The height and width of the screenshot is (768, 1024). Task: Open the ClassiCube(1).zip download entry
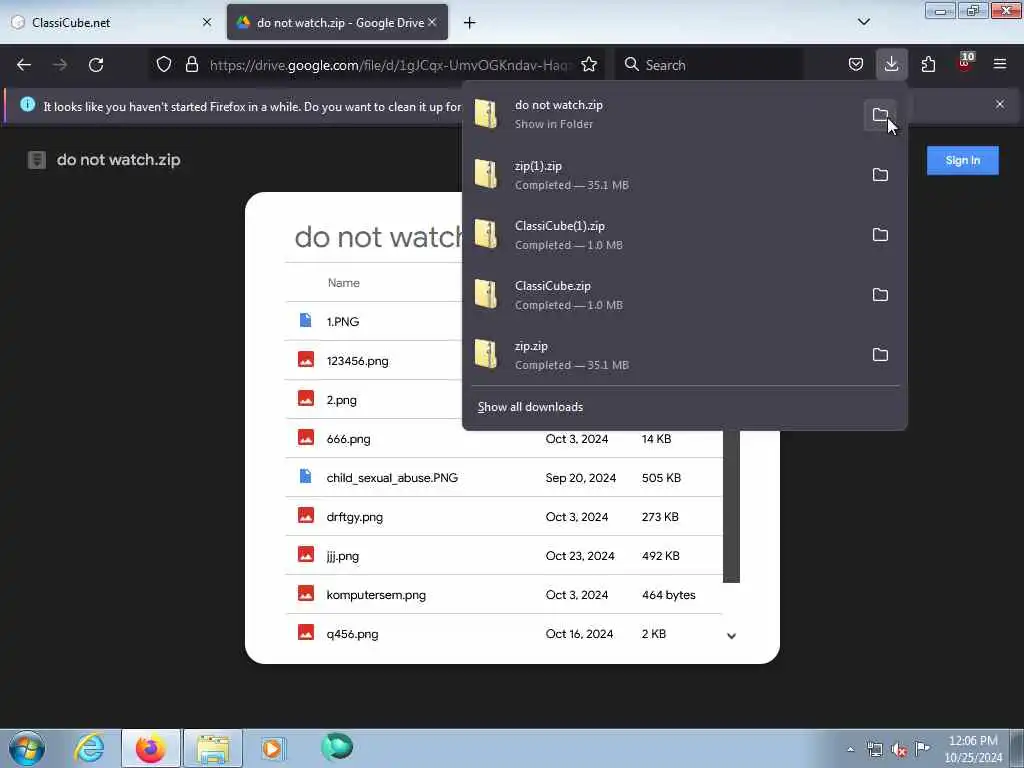662,235
